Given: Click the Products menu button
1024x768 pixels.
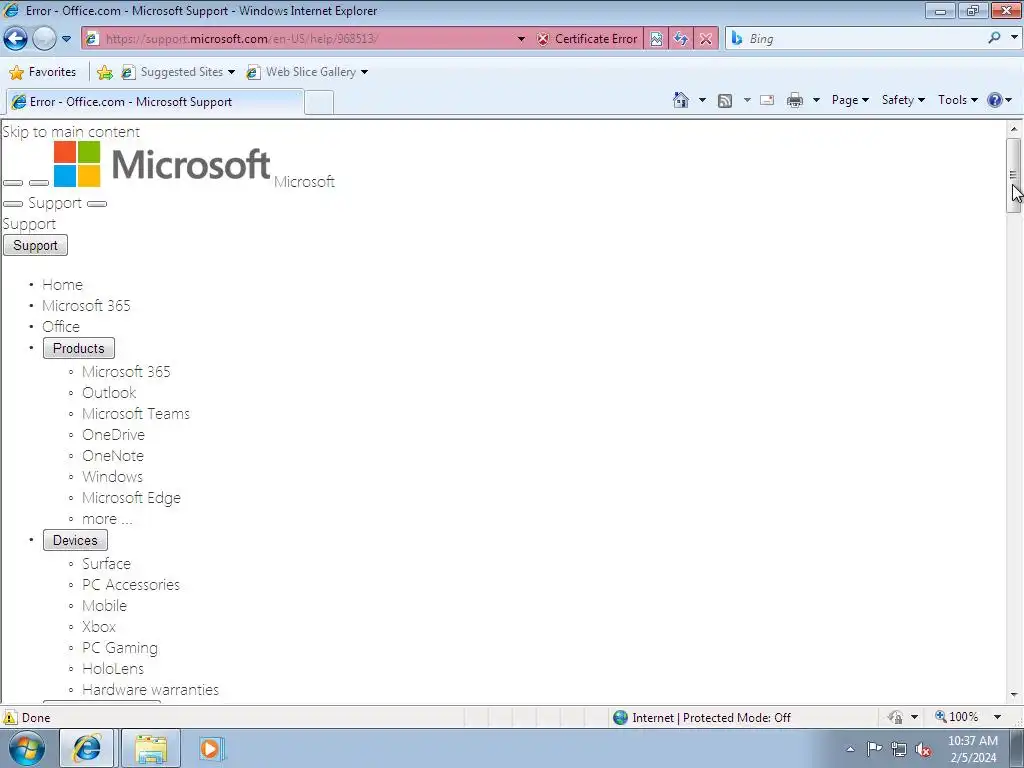Looking at the screenshot, I should pyautogui.click(x=78, y=348).
